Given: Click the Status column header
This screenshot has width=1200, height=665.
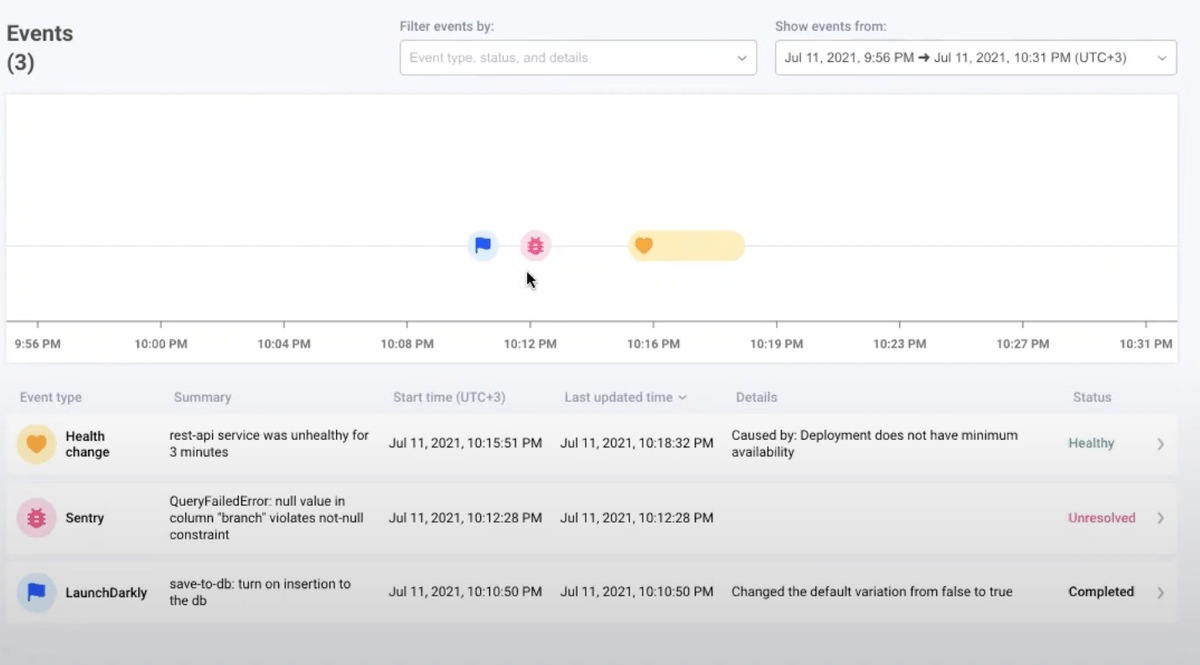Looking at the screenshot, I should (x=1091, y=397).
